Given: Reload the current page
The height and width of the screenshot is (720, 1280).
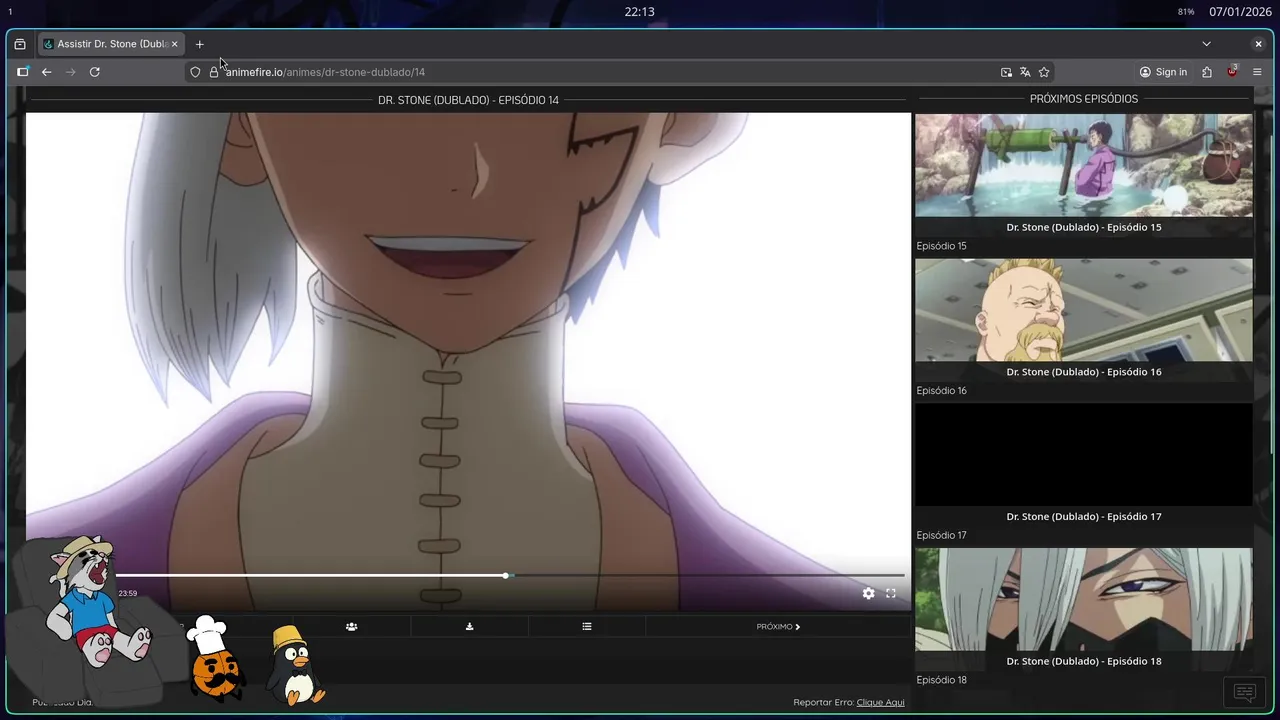Looking at the screenshot, I should pyautogui.click(x=94, y=72).
